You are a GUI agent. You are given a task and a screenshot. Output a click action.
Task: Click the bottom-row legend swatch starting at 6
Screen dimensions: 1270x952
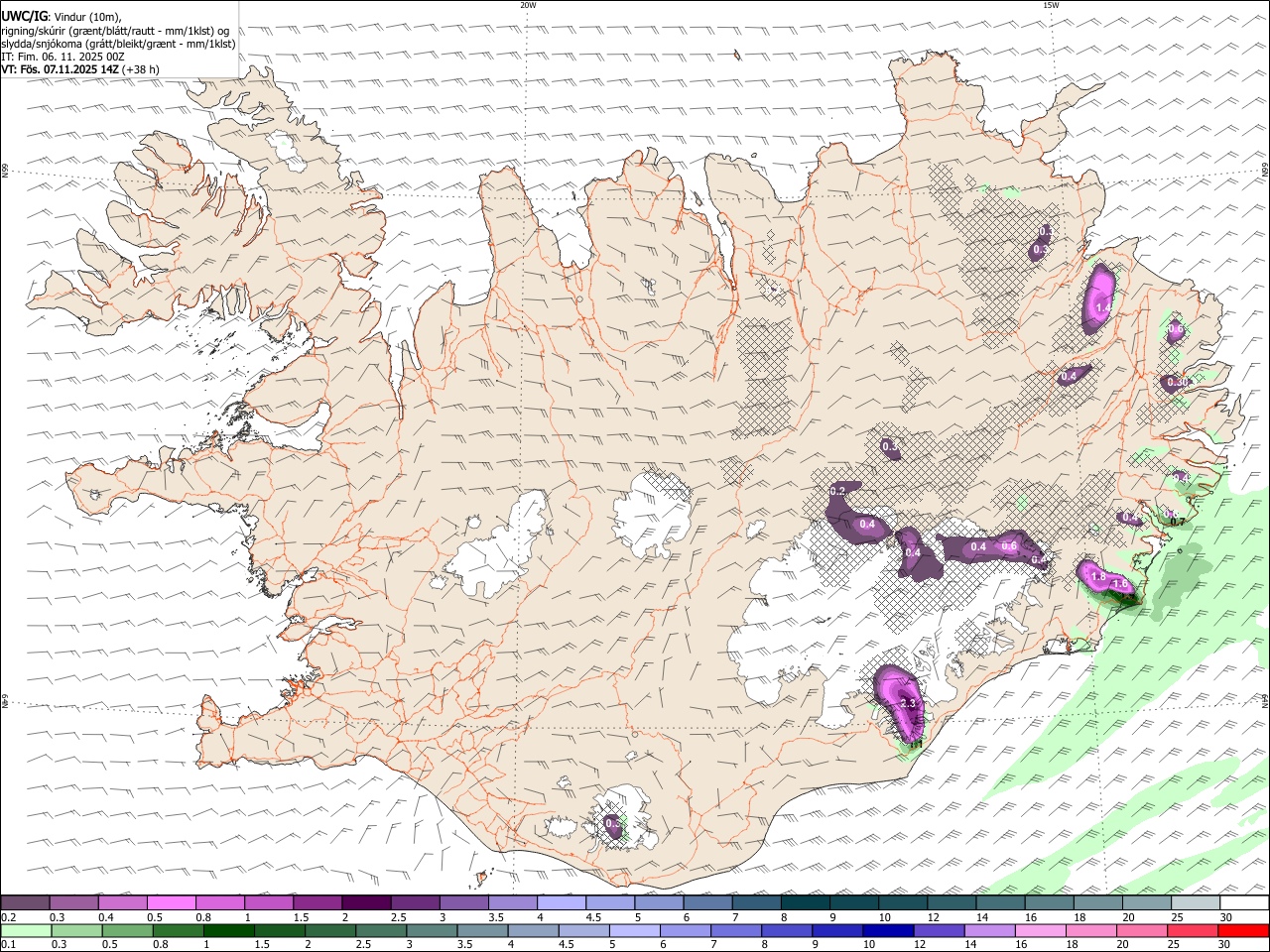click(x=685, y=930)
